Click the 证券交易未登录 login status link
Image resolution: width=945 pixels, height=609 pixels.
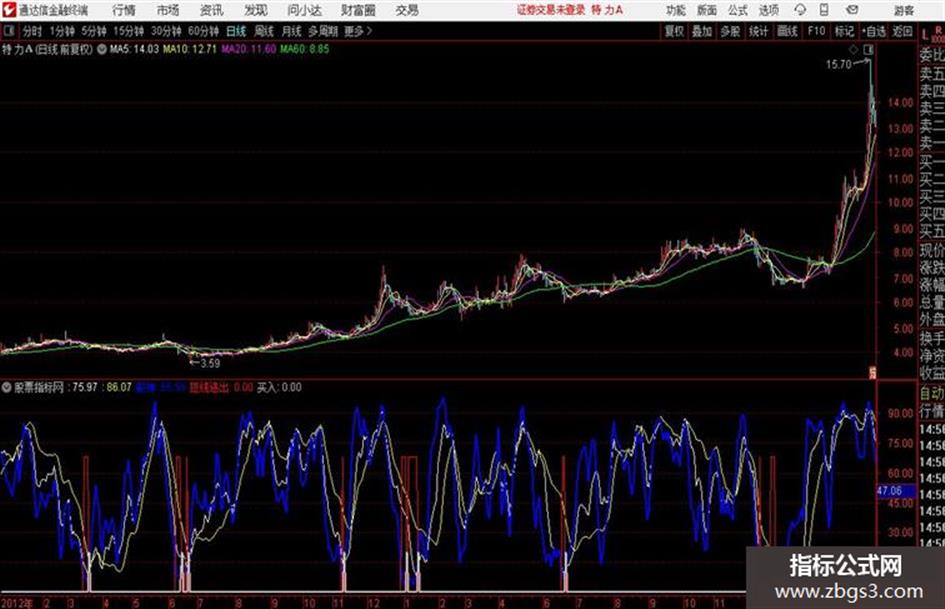551,10
